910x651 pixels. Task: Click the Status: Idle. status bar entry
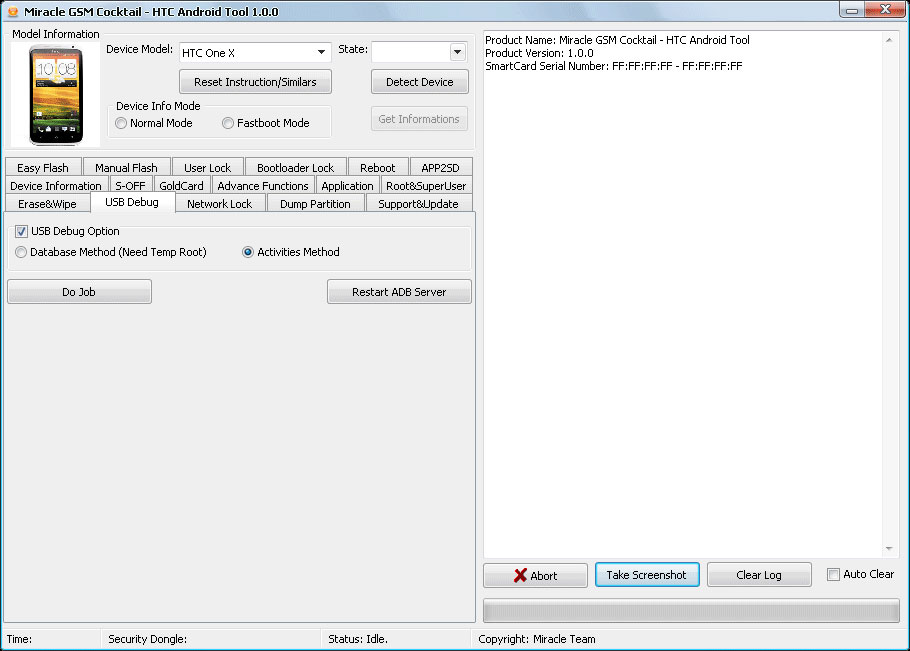point(358,639)
